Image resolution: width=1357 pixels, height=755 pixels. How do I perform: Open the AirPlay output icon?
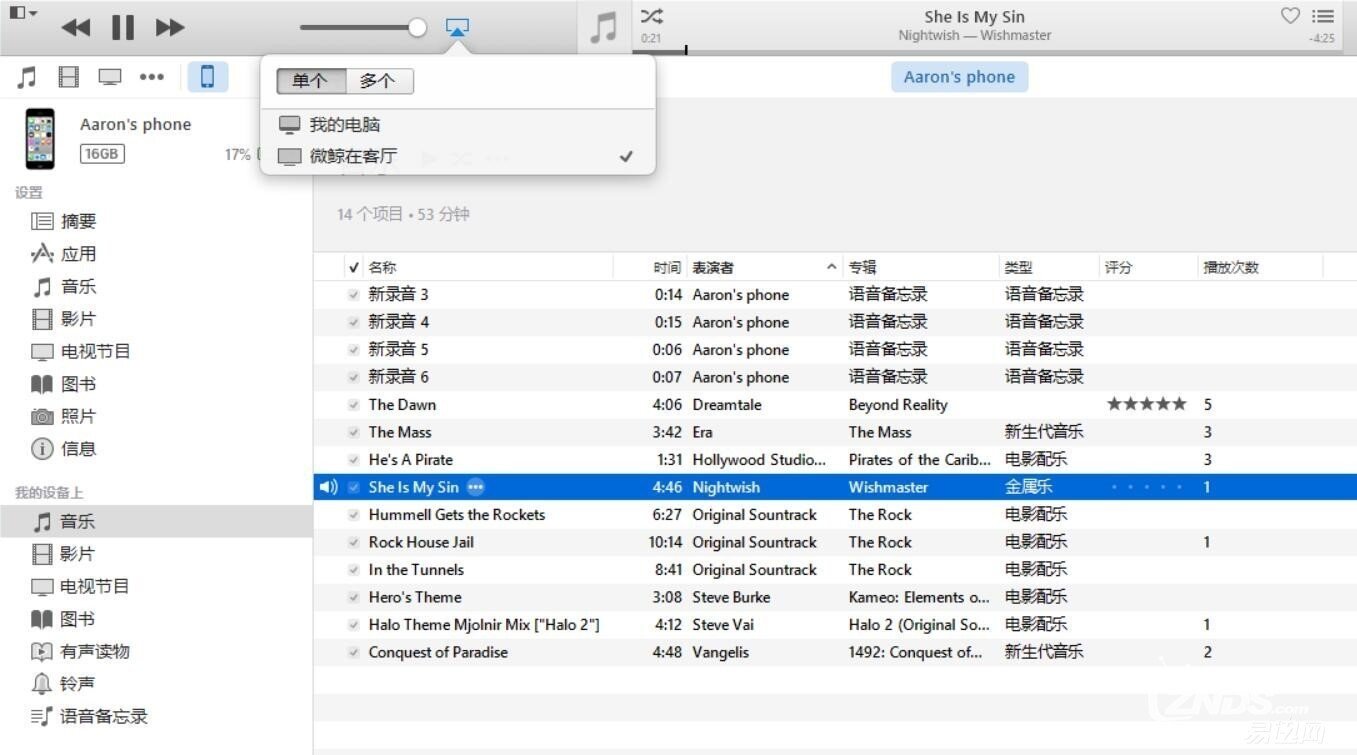457,27
